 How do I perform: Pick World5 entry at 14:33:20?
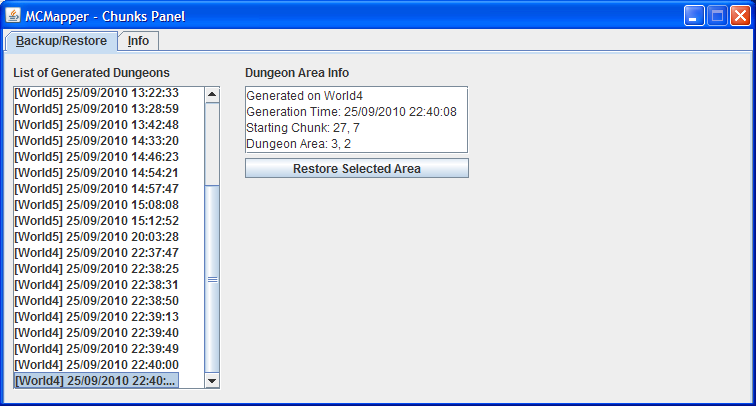[97, 141]
